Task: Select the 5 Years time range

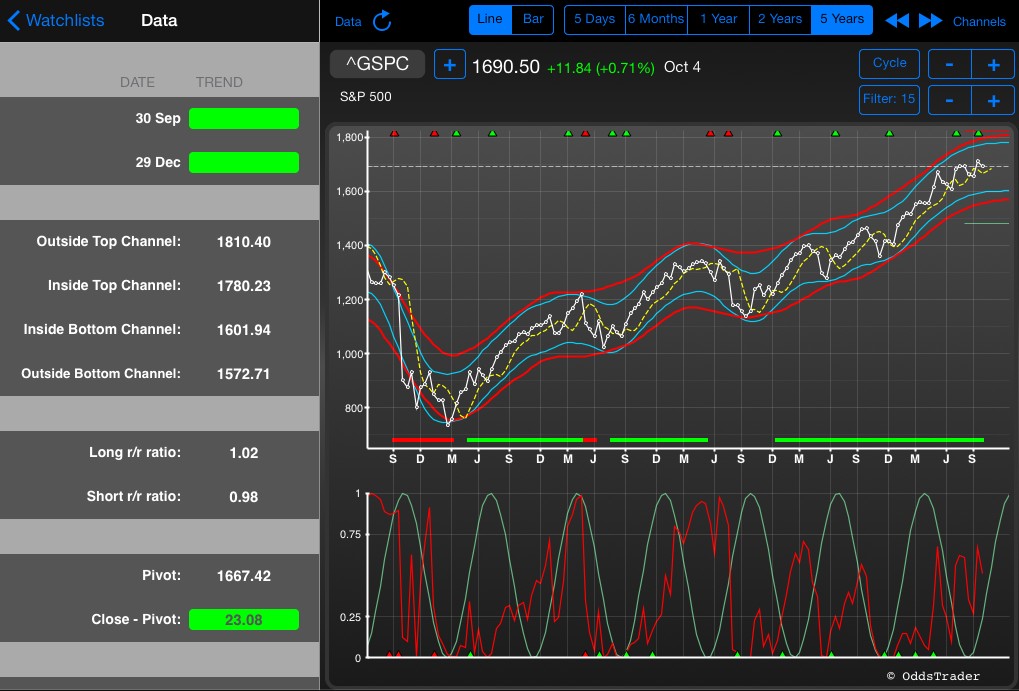Action: pos(841,19)
